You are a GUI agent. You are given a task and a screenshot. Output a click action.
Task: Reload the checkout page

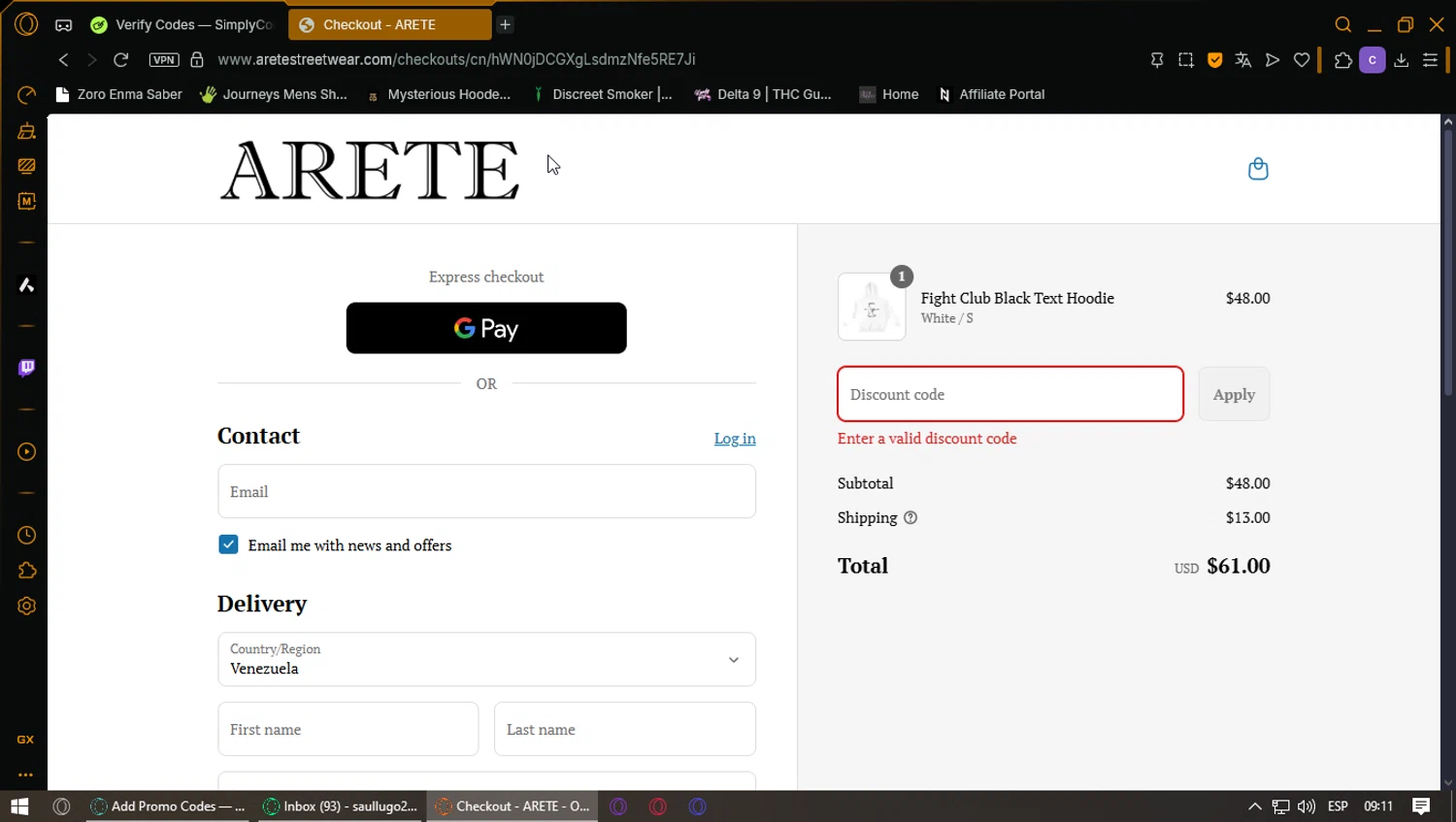(121, 60)
